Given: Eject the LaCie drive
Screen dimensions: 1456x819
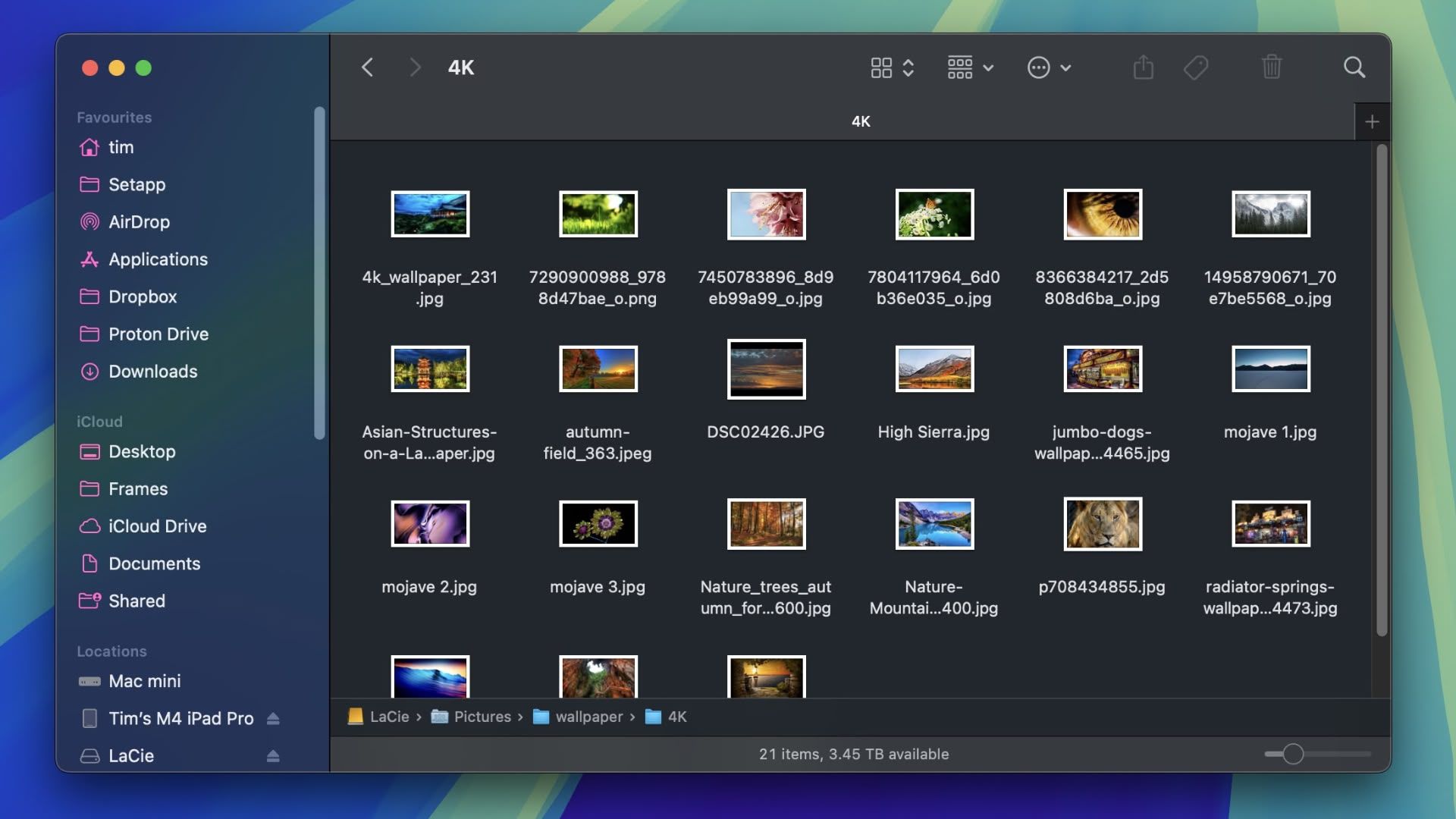Looking at the screenshot, I should 273,756.
